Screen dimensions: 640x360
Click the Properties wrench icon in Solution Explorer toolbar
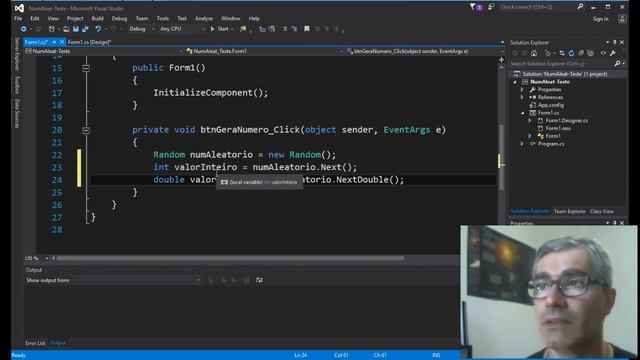coord(613,53)
